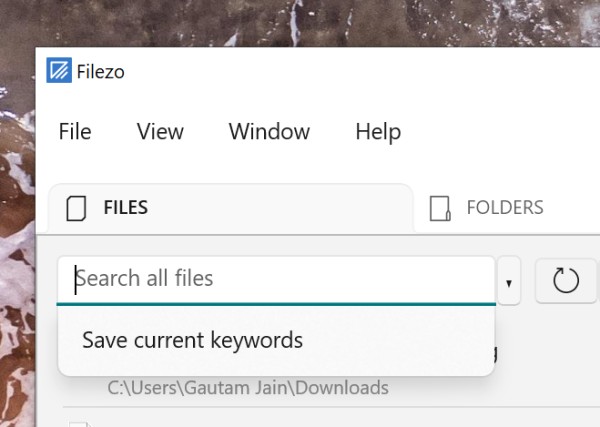This screenshot has width=600, height=427.
Task: Switch to the FILES tab label
Action: tap(126, 208)
